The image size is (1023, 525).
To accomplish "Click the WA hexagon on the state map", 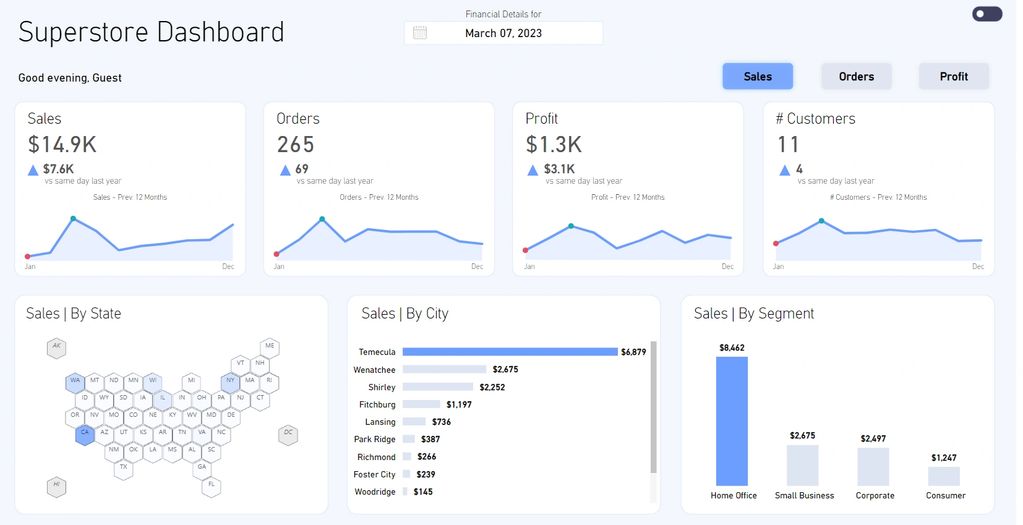I will point(75,381).
